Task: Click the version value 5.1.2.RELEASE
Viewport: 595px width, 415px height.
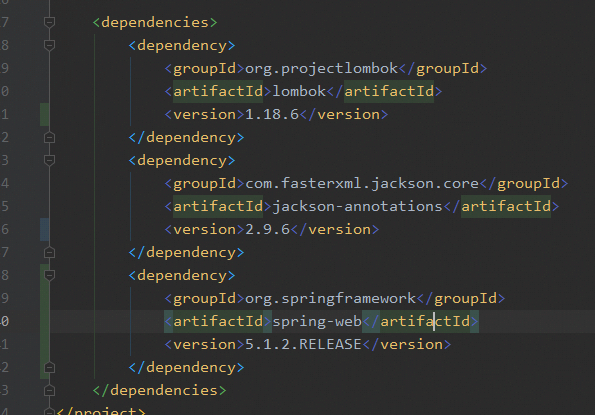Action: coord(303,344)
